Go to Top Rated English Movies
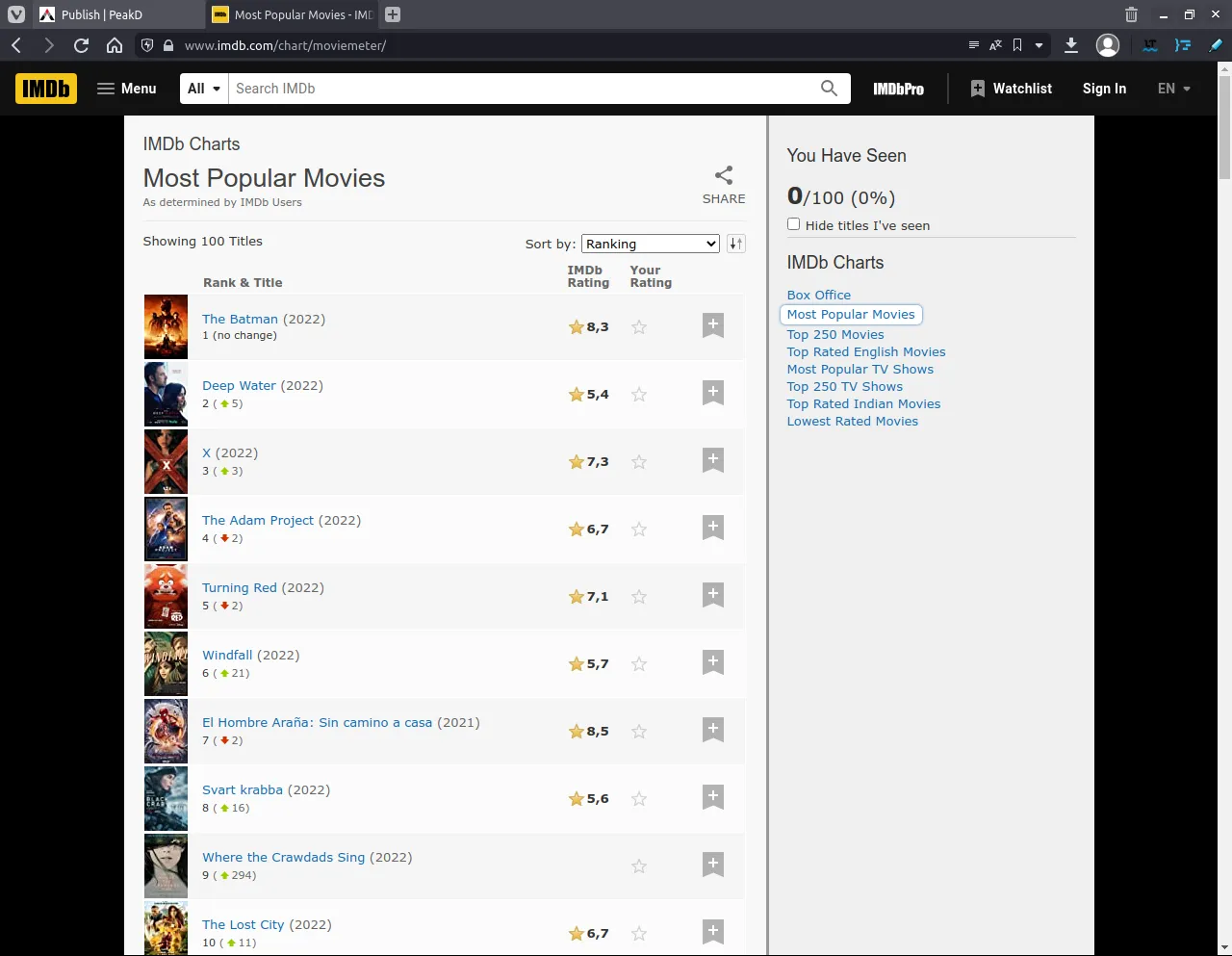1232x956 pixels. pos(866,352)
